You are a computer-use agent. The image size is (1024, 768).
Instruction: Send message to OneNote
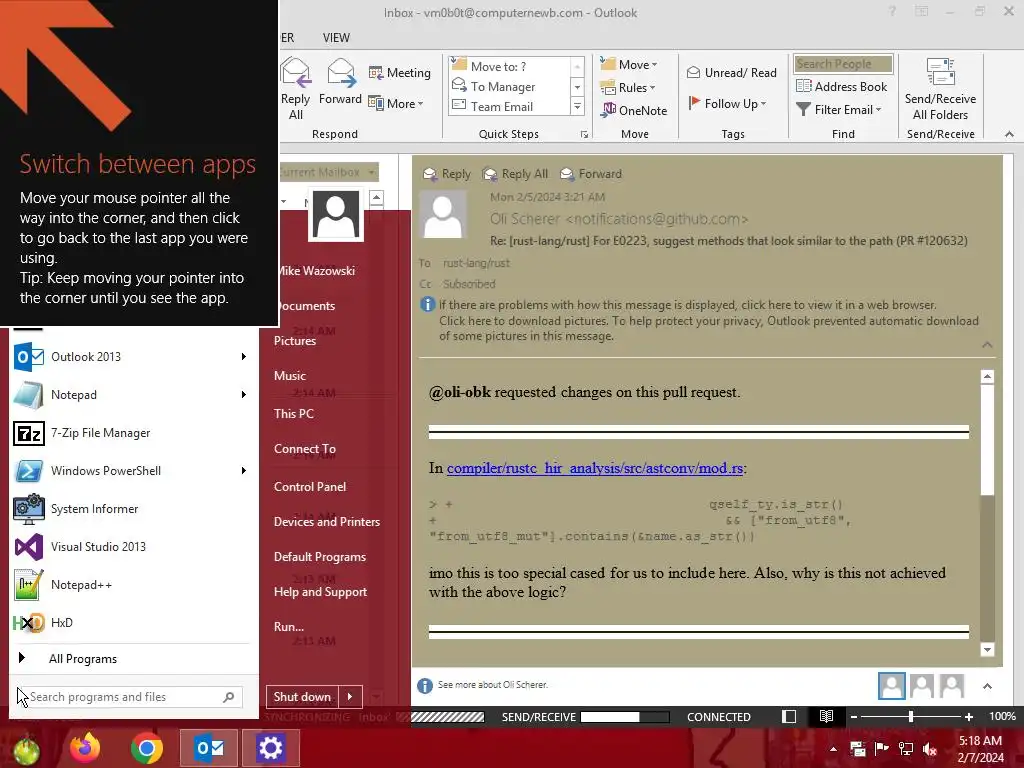pyautogui.click(x=634, y=110)
